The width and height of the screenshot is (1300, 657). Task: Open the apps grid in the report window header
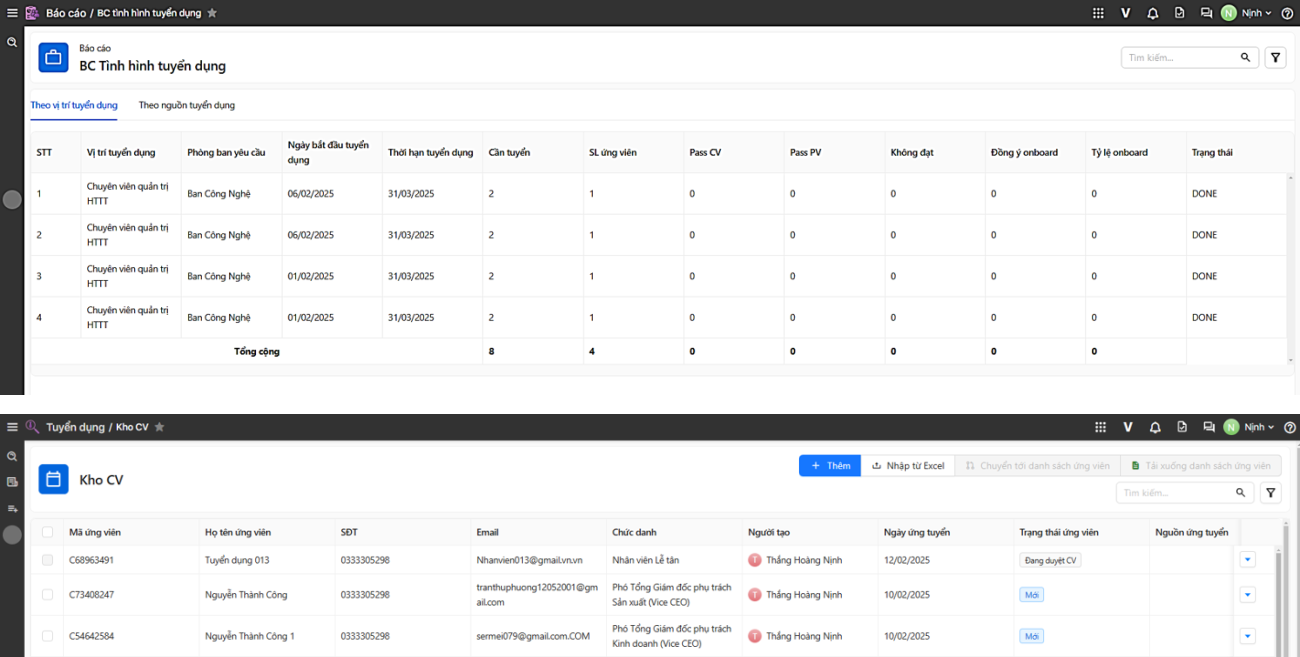click(x=1098, y=13)
